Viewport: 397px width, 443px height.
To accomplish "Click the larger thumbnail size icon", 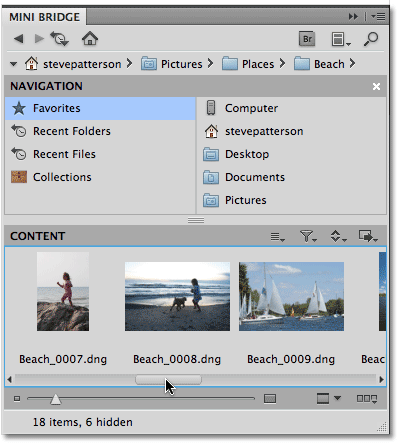I will [x=270, y=399].
